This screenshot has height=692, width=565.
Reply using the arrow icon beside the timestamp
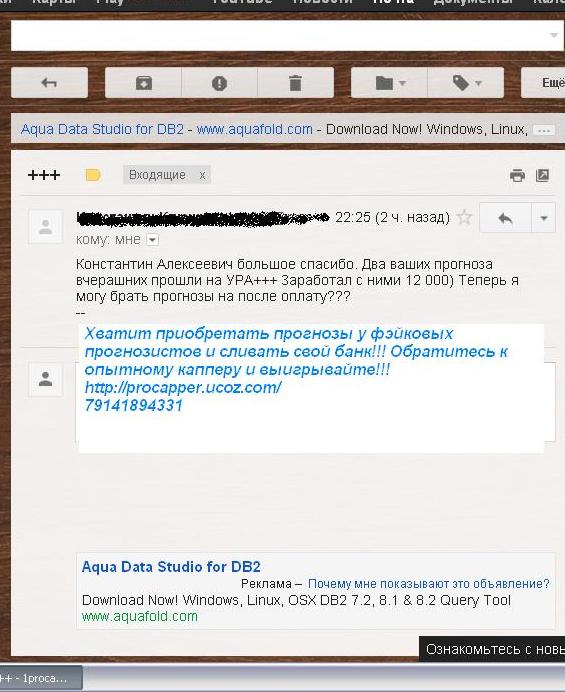(x=505, y=218)
